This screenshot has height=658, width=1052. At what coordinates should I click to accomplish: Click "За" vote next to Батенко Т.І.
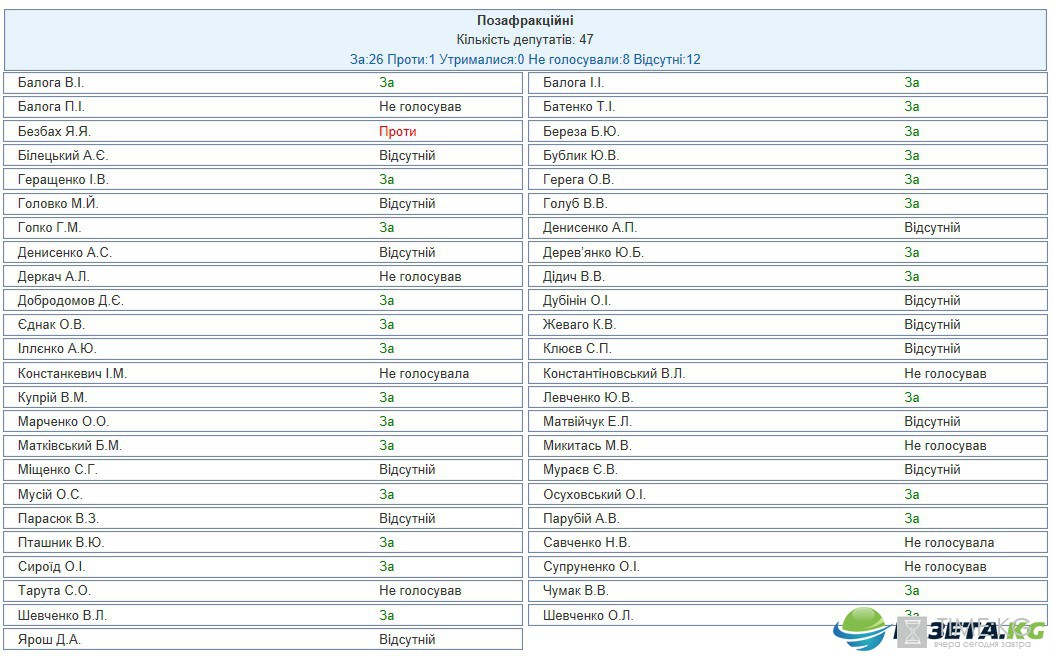click(912, 107)
